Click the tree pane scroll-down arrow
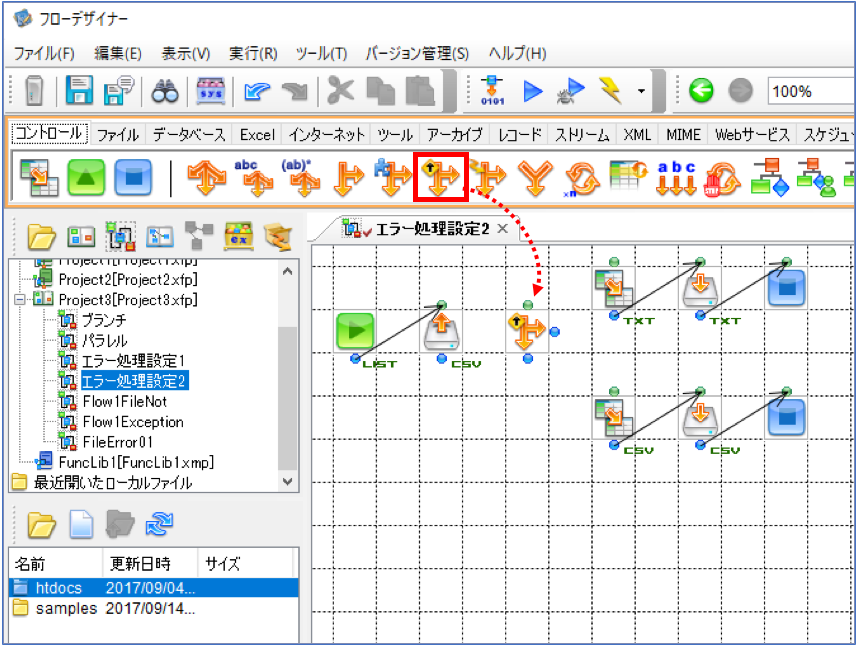The image size is (858, 647). 287,482
